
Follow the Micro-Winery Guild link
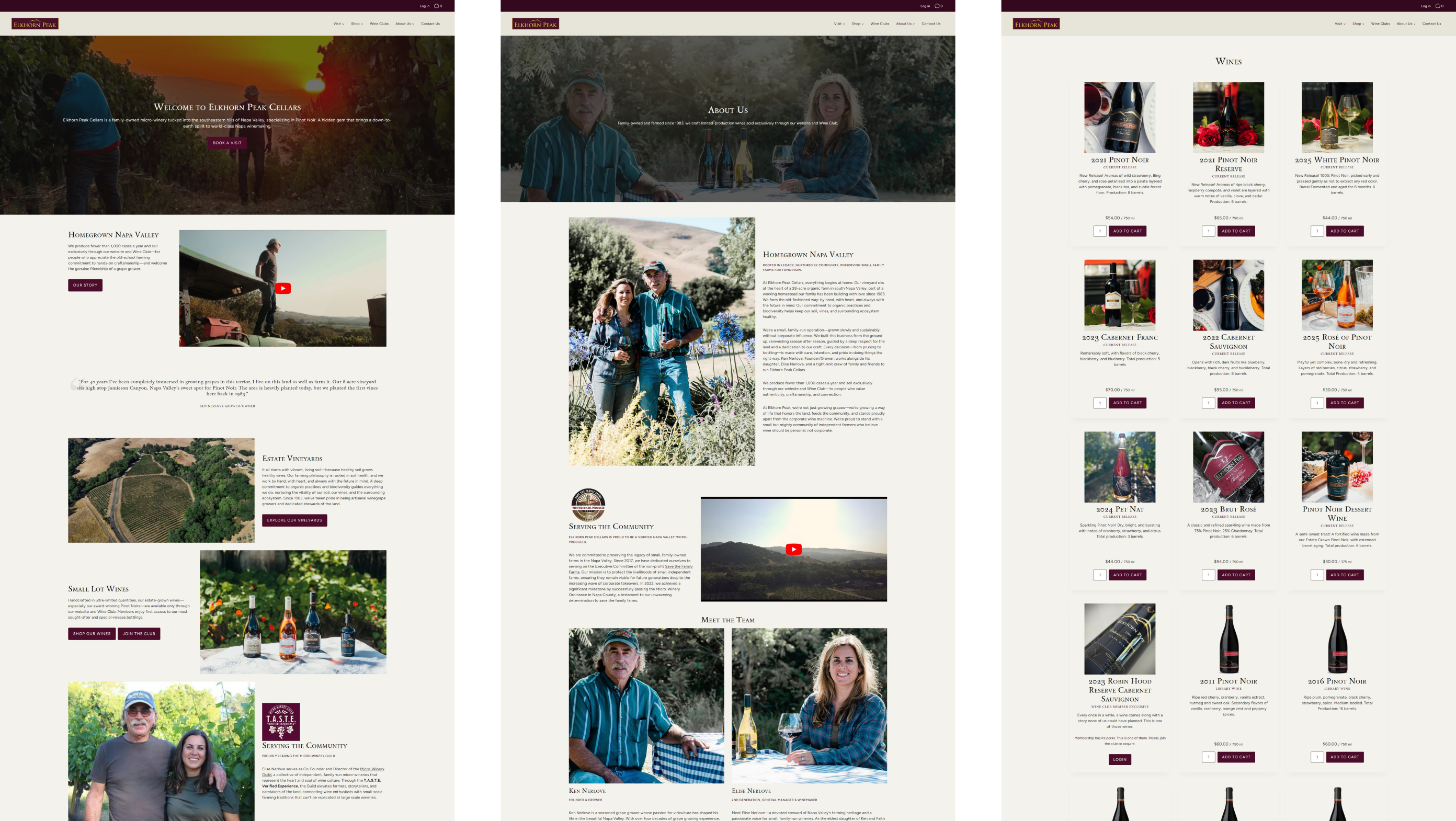pos(372,769)
